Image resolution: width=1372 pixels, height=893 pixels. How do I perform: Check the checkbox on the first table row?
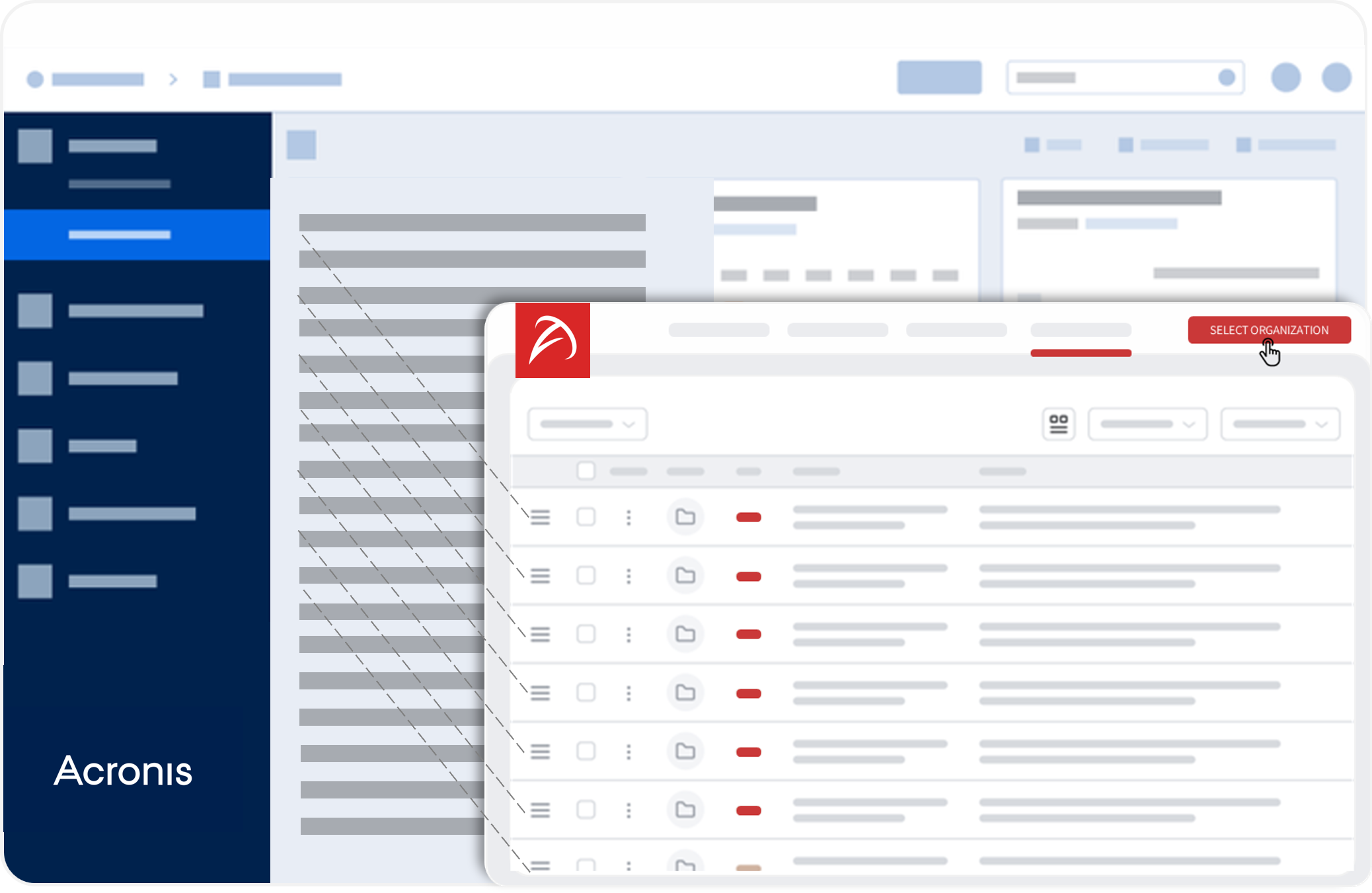[x=586, y=517]
